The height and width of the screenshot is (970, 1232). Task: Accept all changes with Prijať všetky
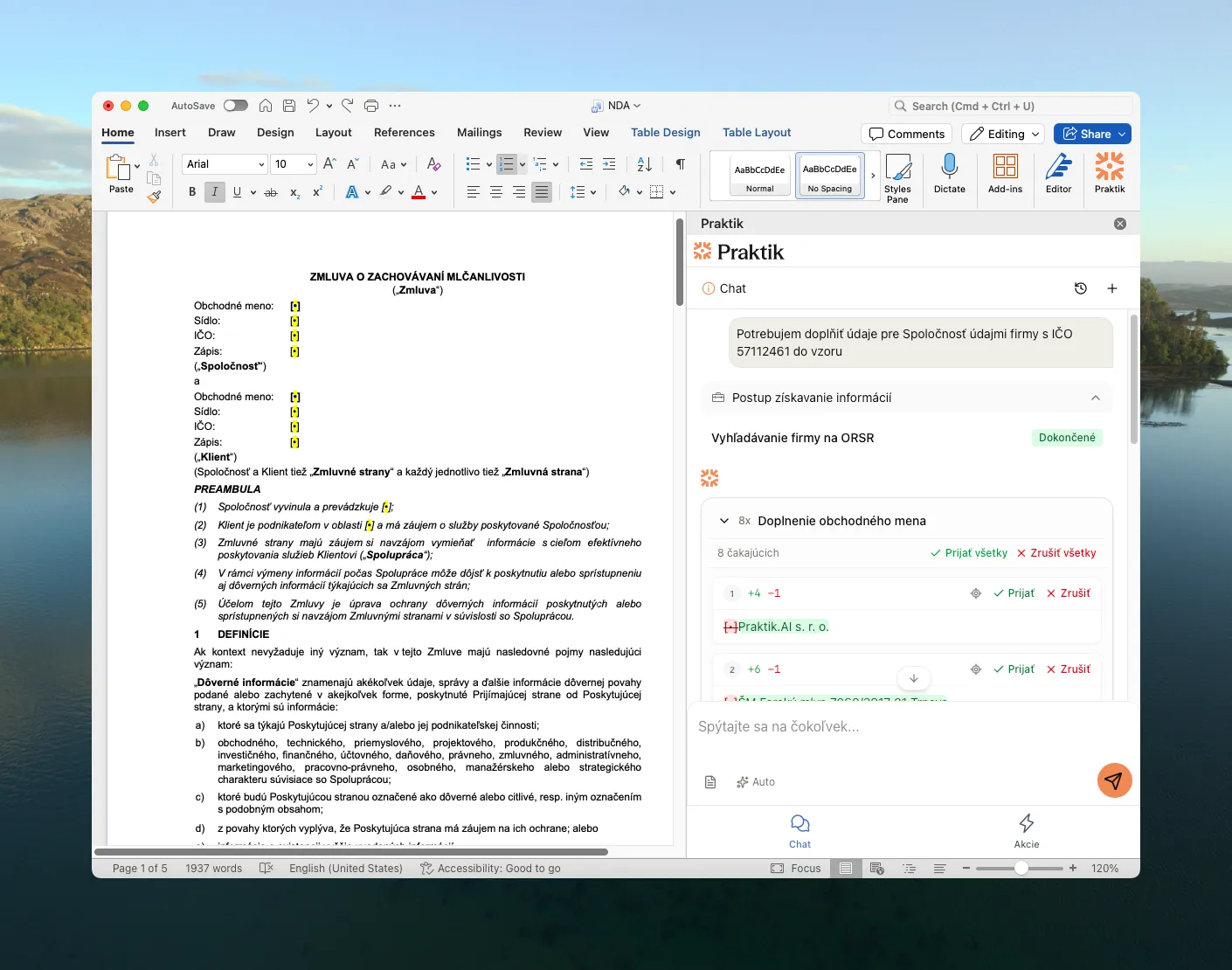pyautogui.click(x=968, y=553)
